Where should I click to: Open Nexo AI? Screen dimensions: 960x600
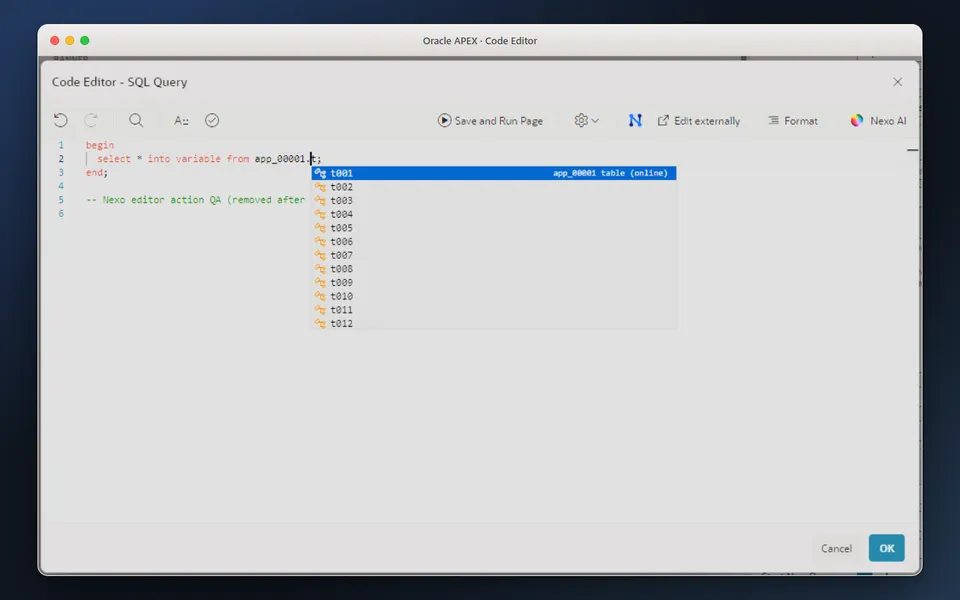pyautogui.click(x=878, y=121)
